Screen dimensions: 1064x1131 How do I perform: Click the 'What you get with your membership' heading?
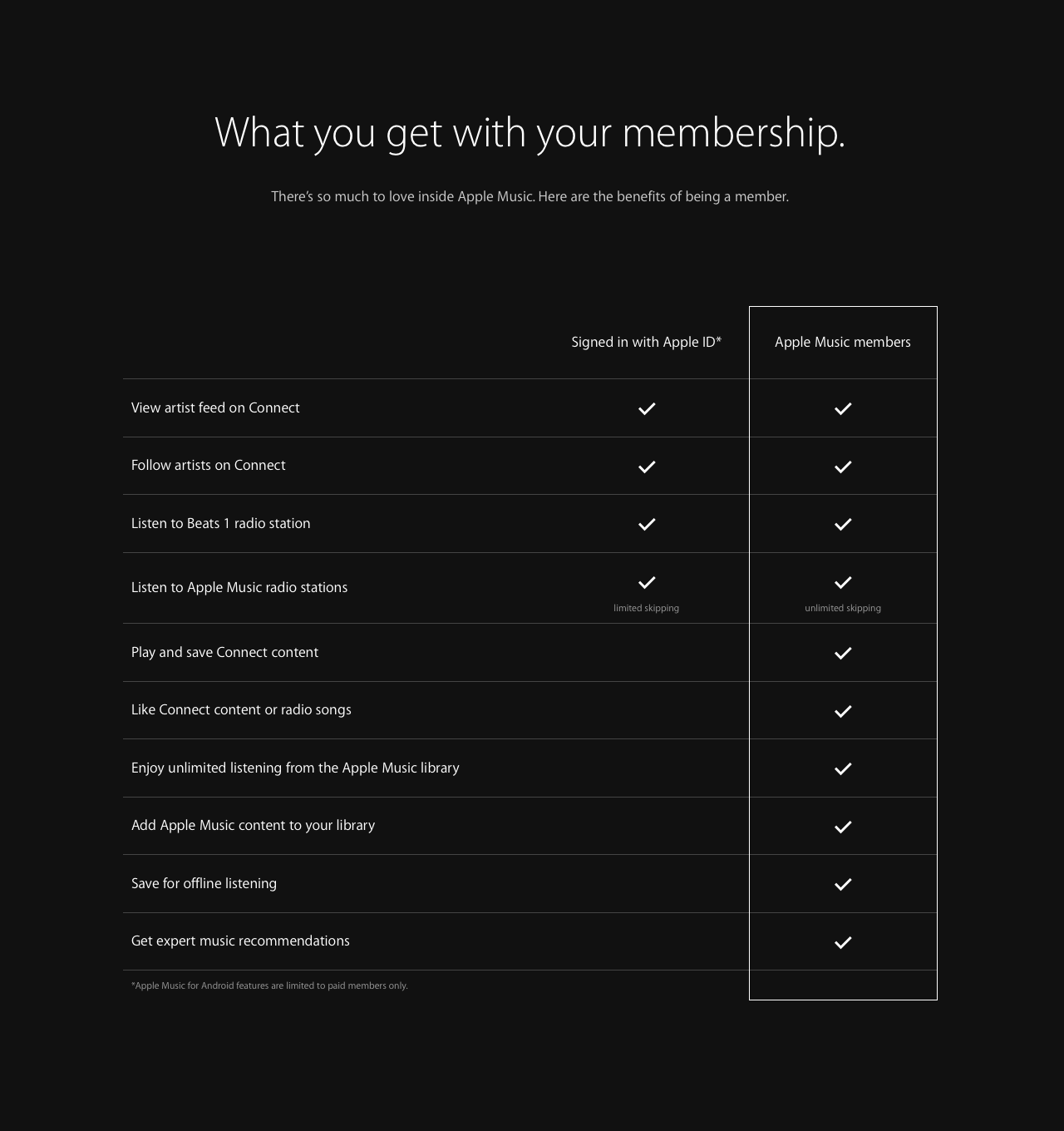pyautogui.click(x=530, y=133)
